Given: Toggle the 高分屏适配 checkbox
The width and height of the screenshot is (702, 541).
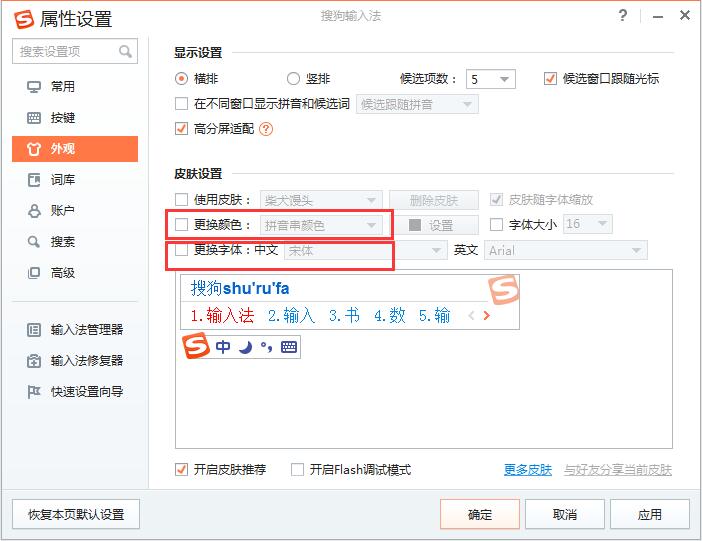Looking at the screenshot, I should [x=181, y=129].
